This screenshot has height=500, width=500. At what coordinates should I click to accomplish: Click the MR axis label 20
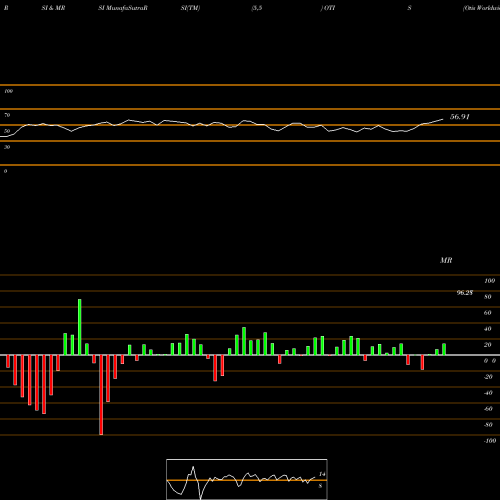point(488,345)
